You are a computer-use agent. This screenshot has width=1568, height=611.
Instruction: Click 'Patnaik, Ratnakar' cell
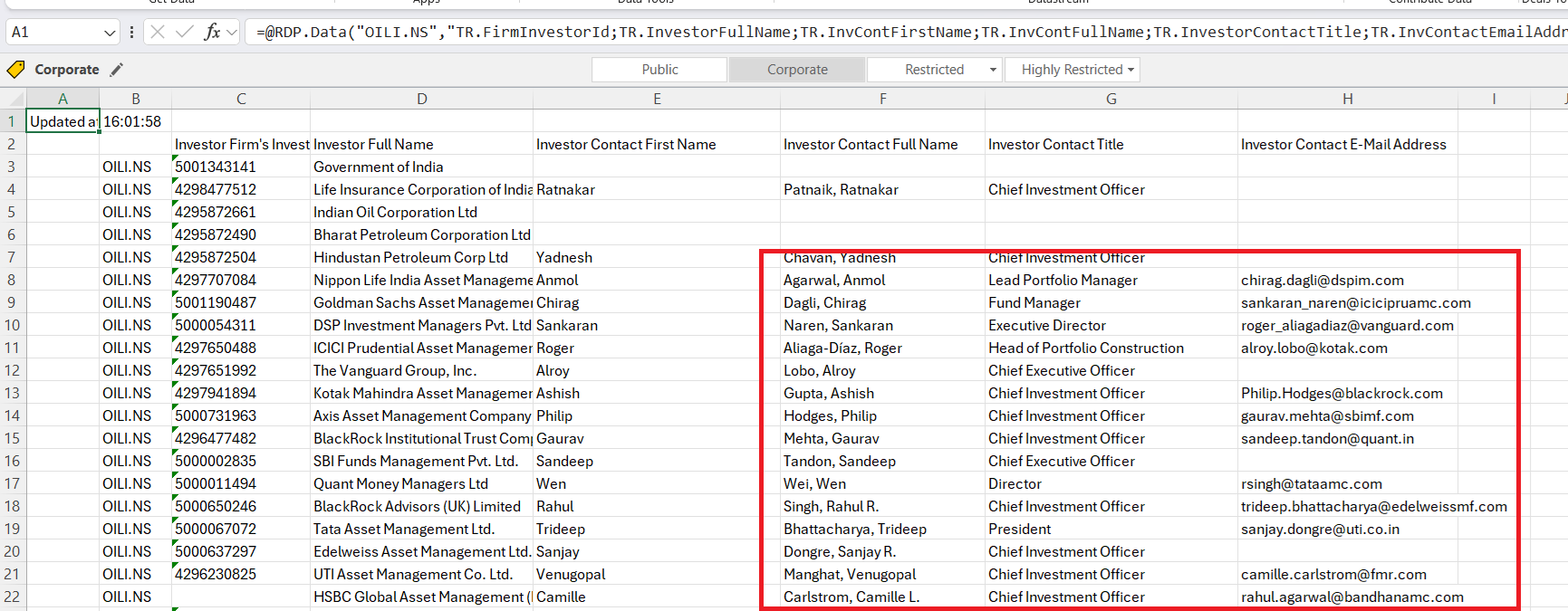[x=883, y=189]
